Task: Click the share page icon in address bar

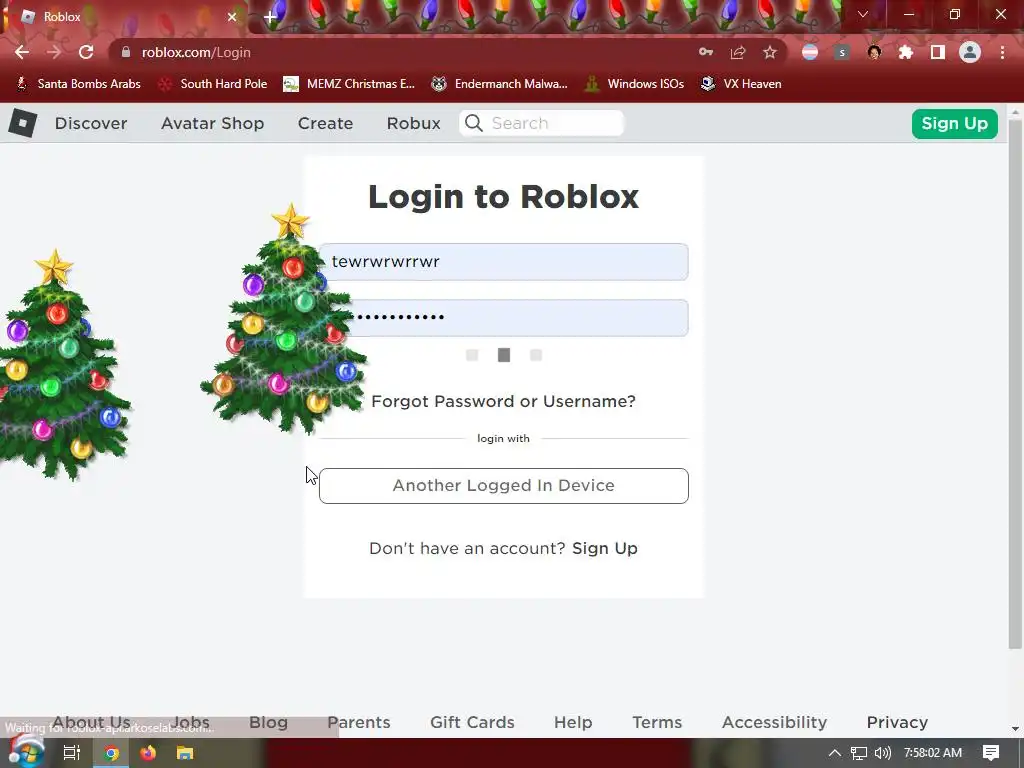Action: coord(738,52)
